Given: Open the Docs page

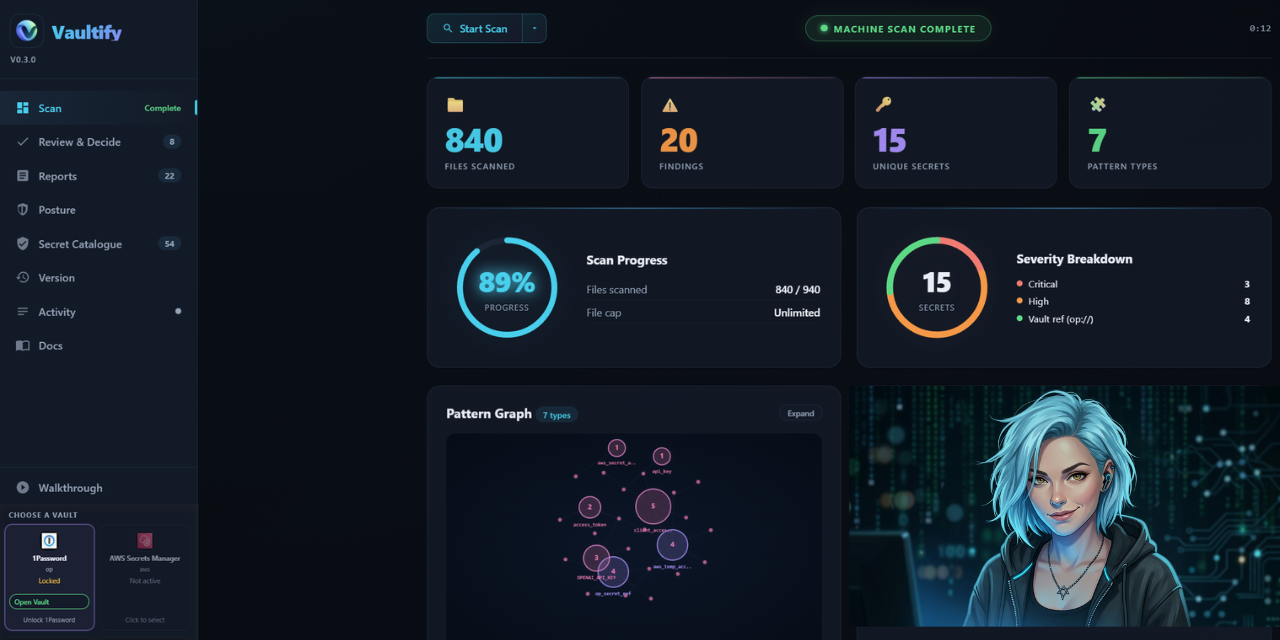Looking at the screenshot, I should pos(98,346).
